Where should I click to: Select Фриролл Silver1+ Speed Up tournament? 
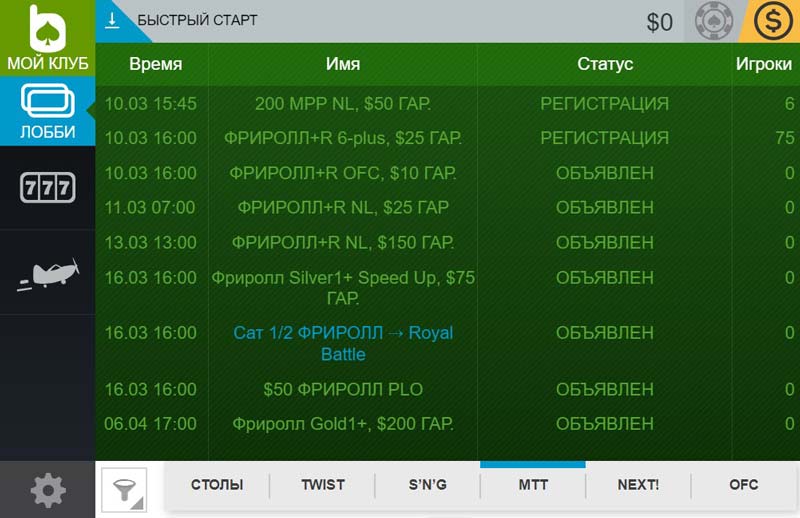tap(343, 287)
